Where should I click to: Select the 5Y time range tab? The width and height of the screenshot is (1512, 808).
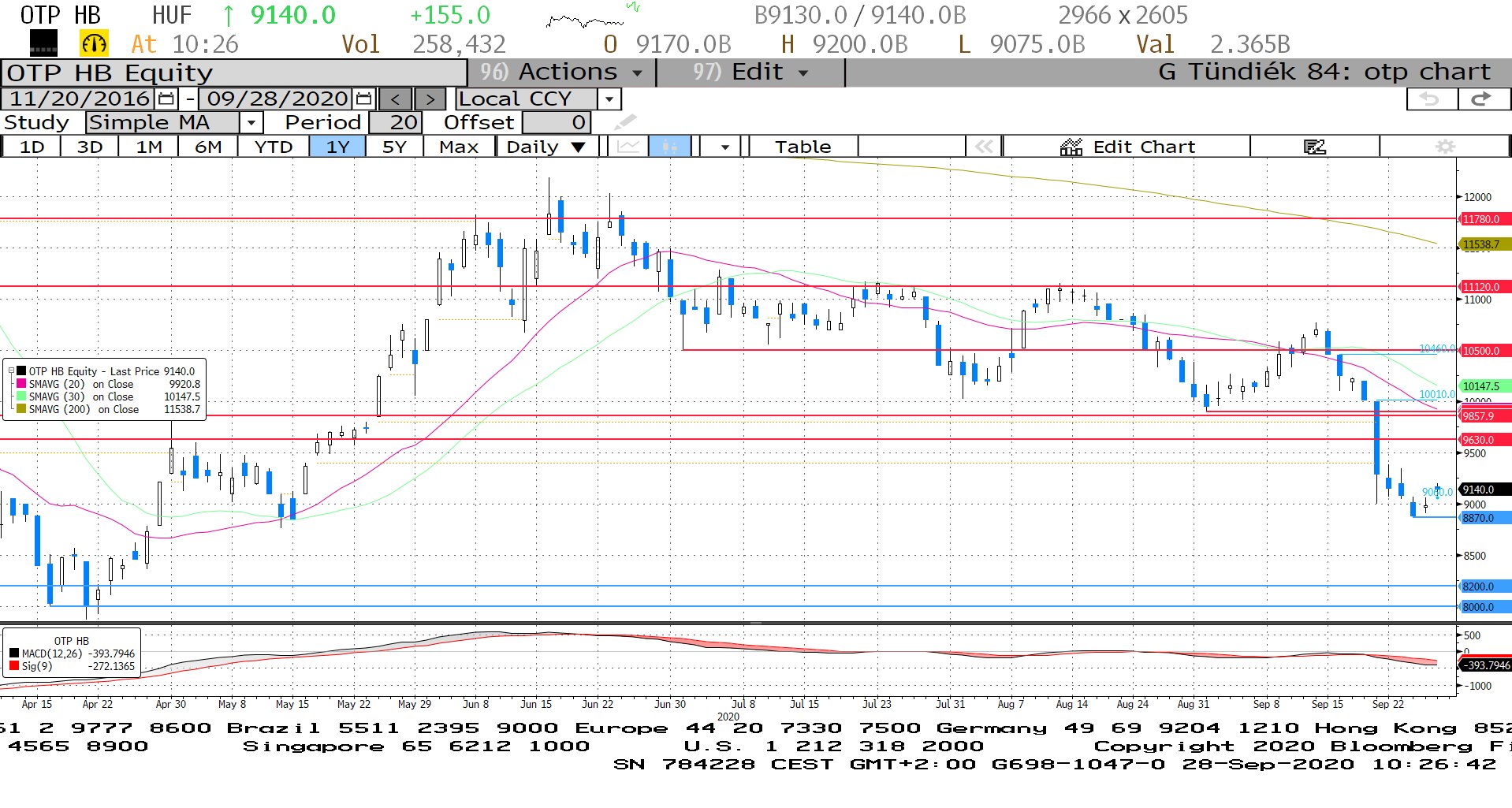pos(394,147)
